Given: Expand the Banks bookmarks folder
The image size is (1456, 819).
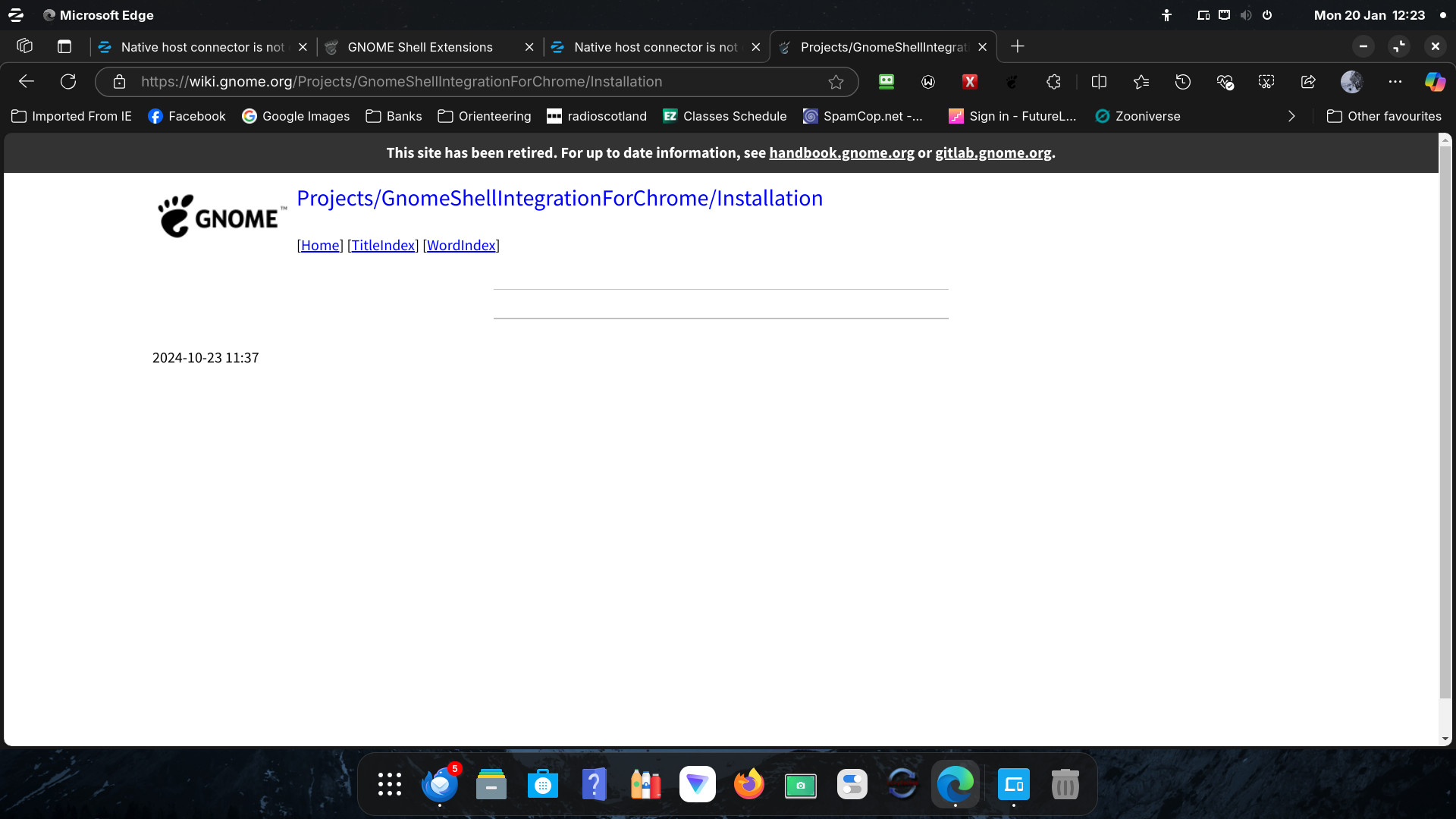Looking at the screenshot, I should point(394,116).
